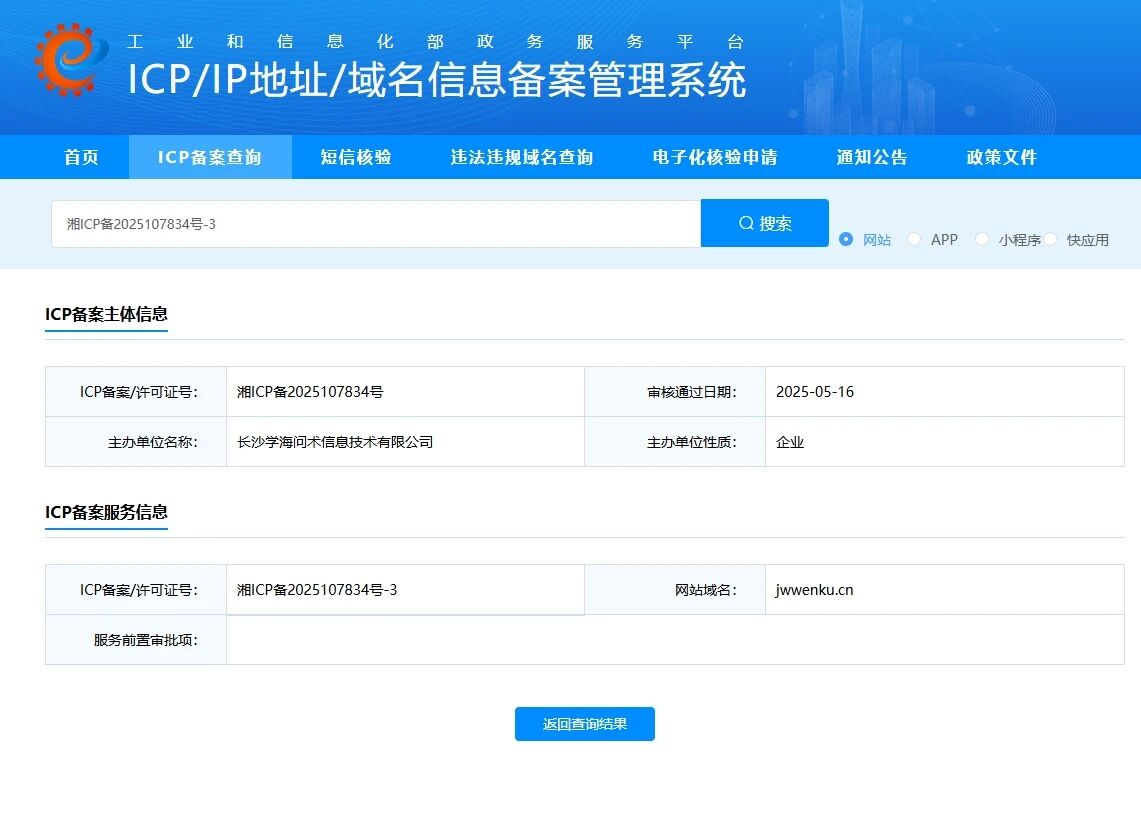
Task: Click the date 2025-05-16
Action: click(815, 392)
